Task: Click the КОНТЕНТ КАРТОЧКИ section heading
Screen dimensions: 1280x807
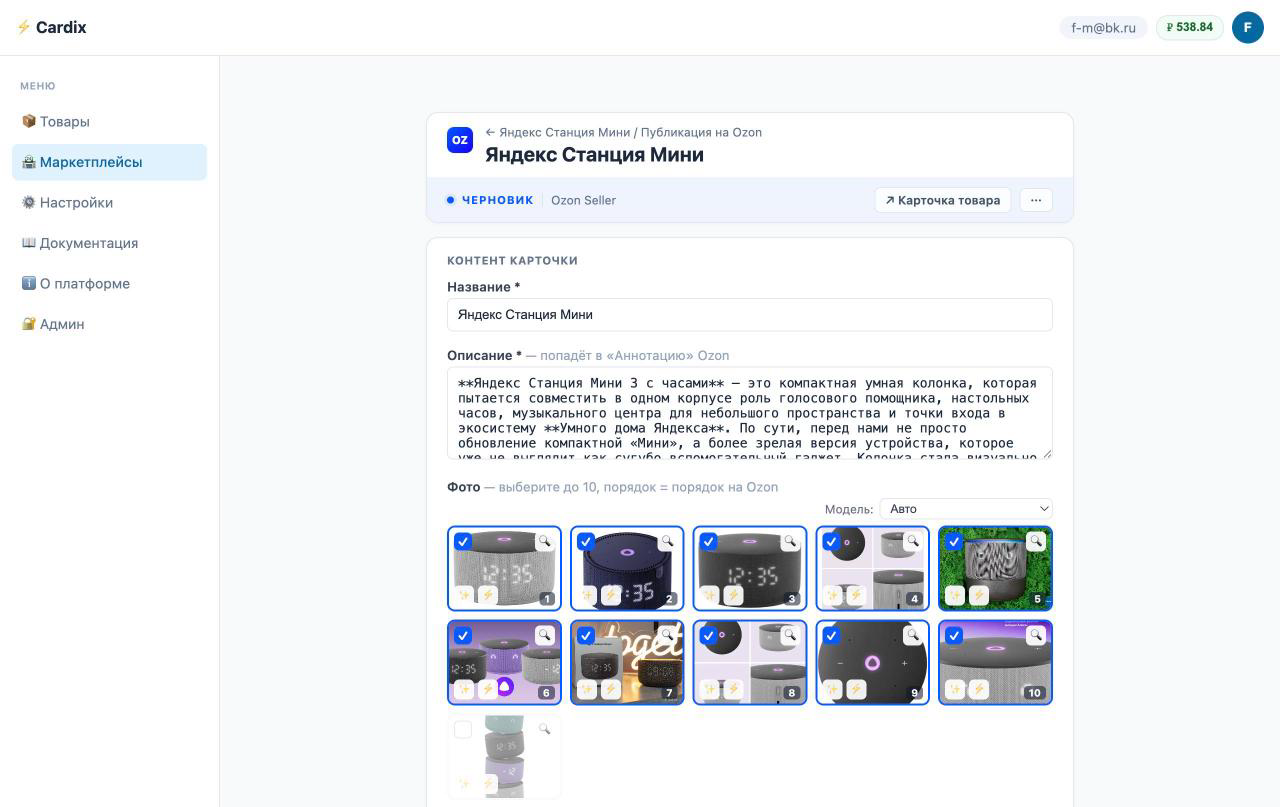Action: [x=512, y=260]
